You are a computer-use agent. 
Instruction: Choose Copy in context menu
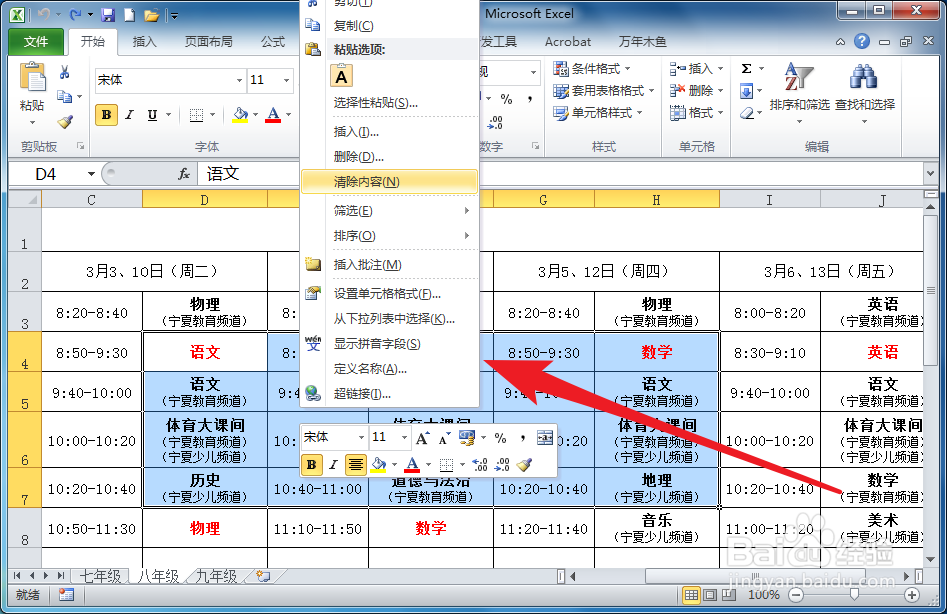tap(390, 25)
